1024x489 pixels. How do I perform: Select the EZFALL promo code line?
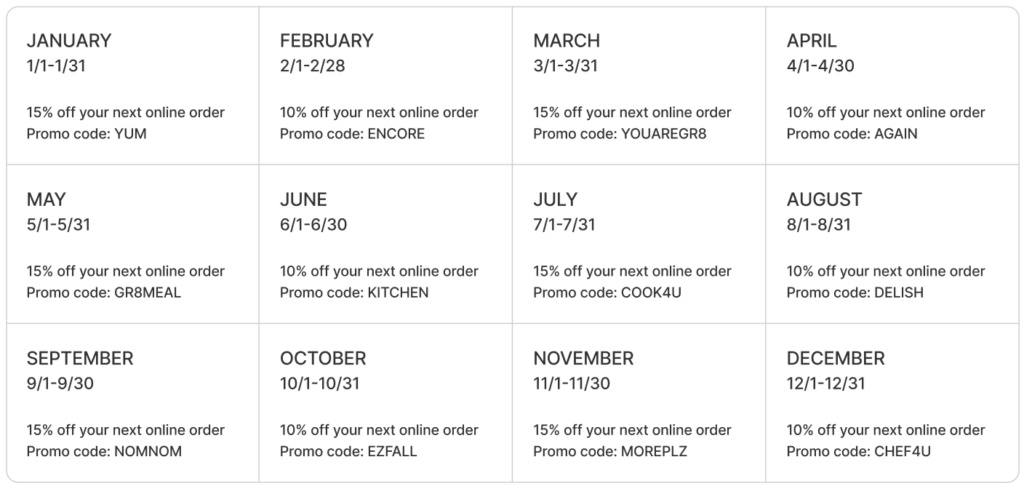(349, 452)
